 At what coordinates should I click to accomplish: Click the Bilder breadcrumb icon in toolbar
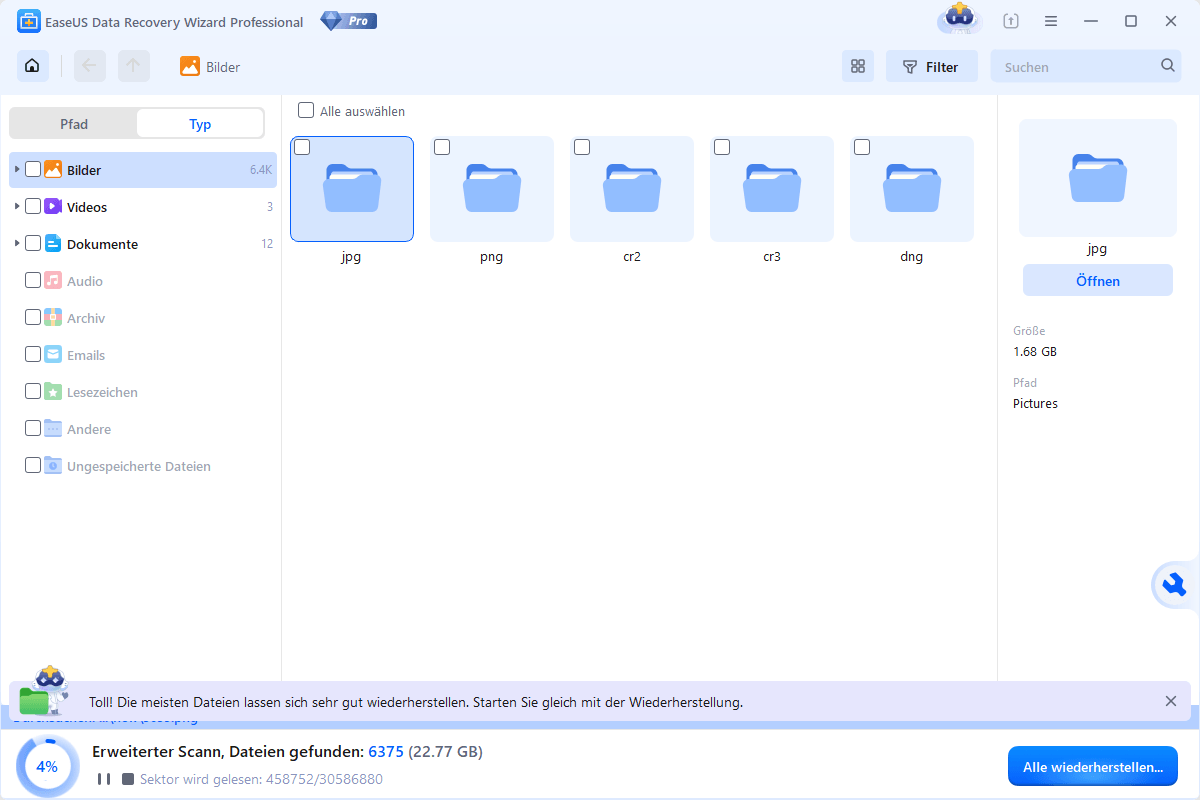(x=190, y=67)
